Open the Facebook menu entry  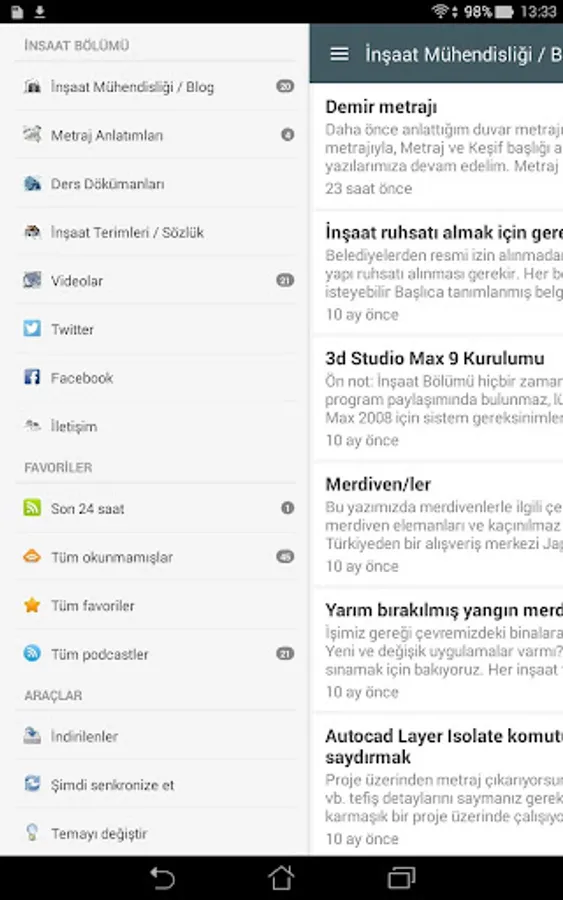(158, 378)
